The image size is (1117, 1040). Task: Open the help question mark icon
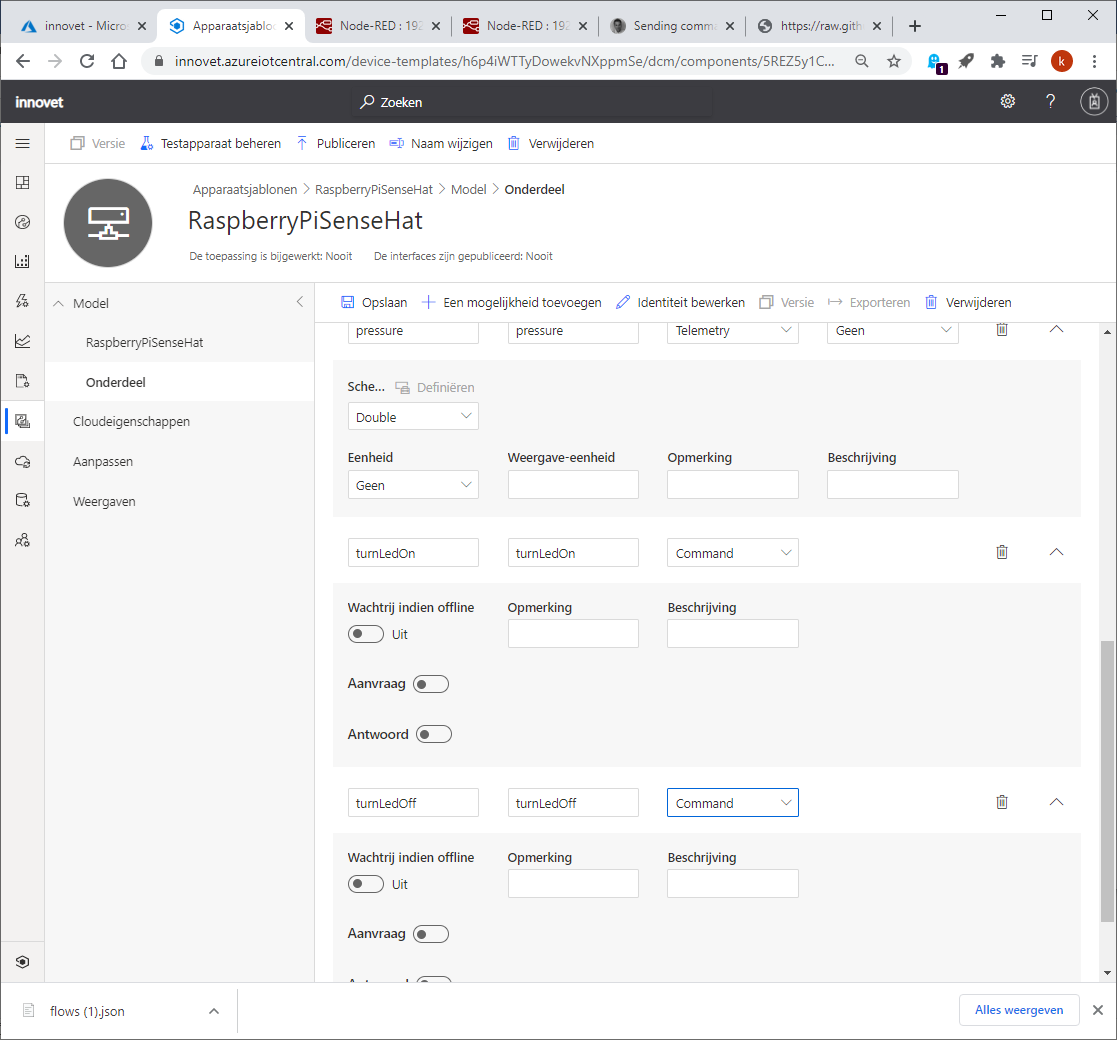[x=1050, y=102]
